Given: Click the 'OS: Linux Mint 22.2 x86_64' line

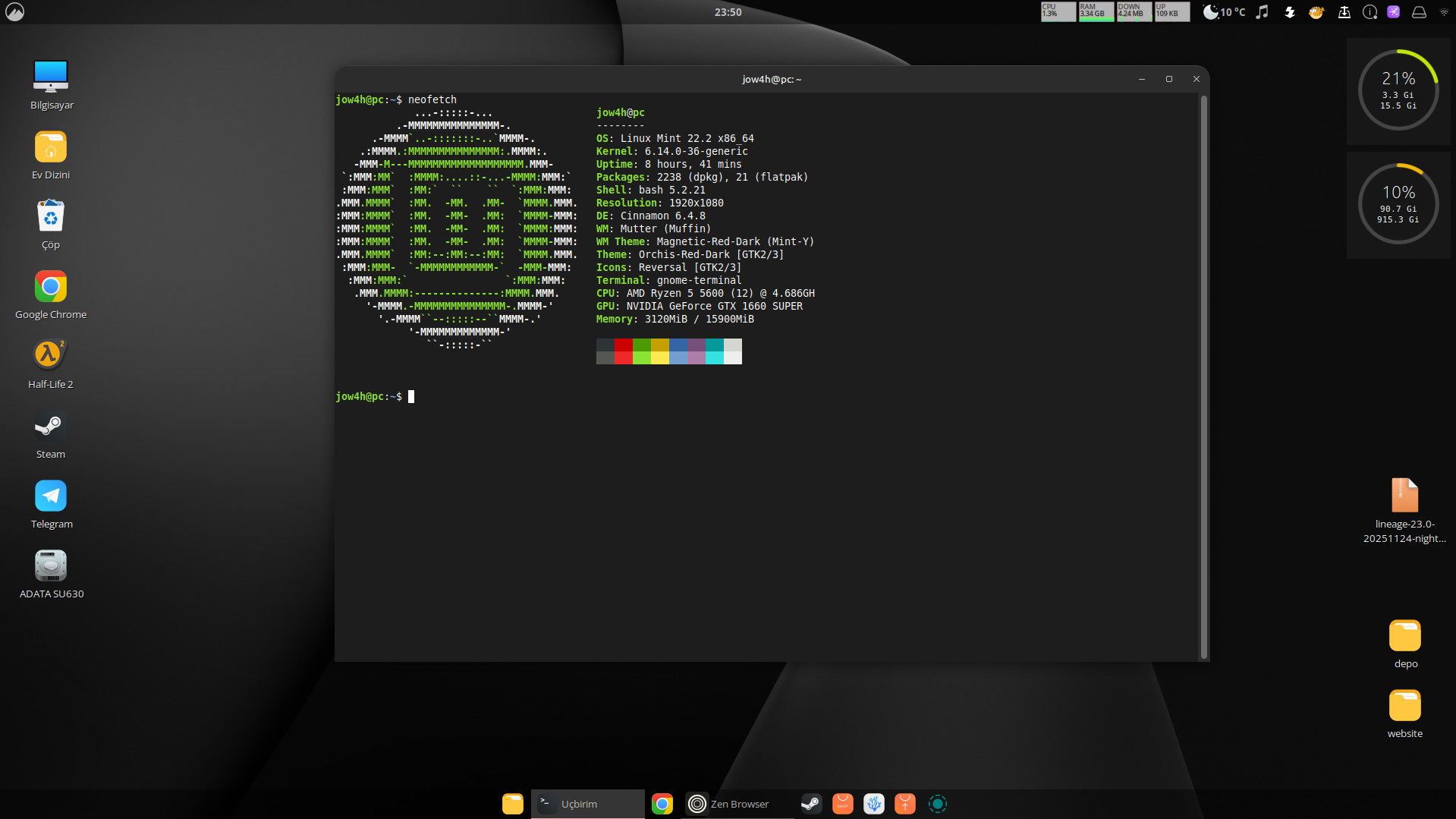Looking at the screenshot, I should [x=675, y=138].
